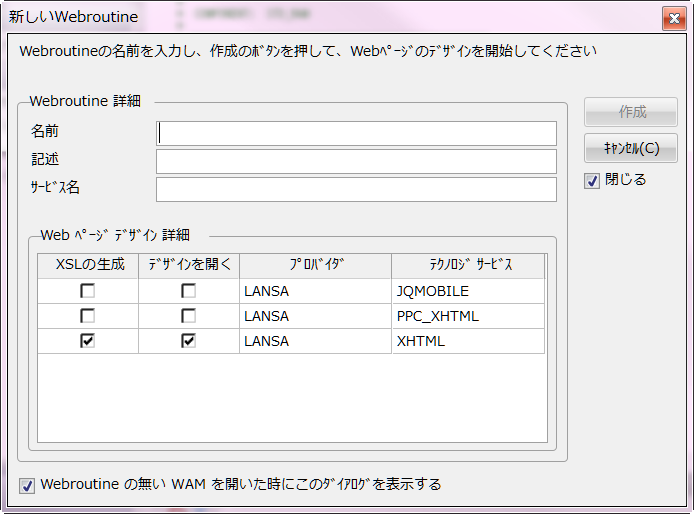Screen dimensions: 694x514
Task: Select the PPC_XHTML technology service cell
Action: [x=468, y=316]
